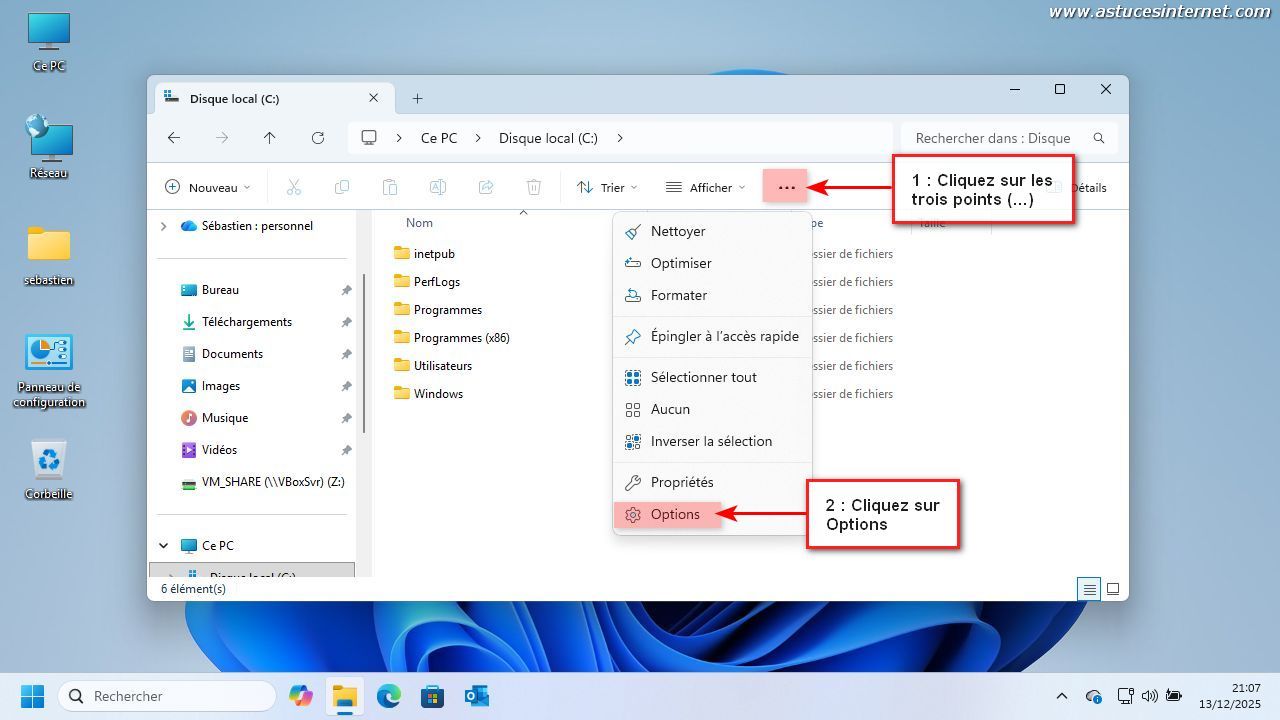Click the three dots More options button
Viewport: 1280px width, 720px height.
785,187
